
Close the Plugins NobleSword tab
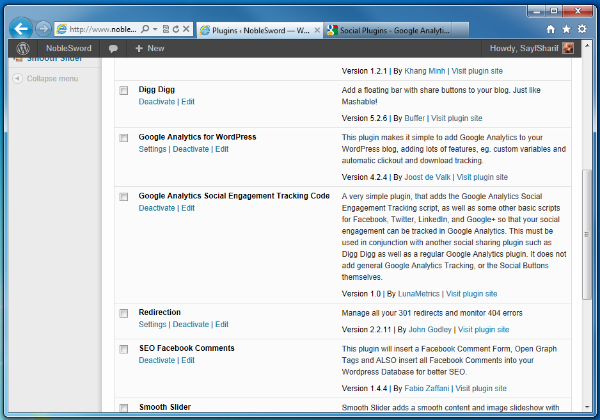point(317,30)
